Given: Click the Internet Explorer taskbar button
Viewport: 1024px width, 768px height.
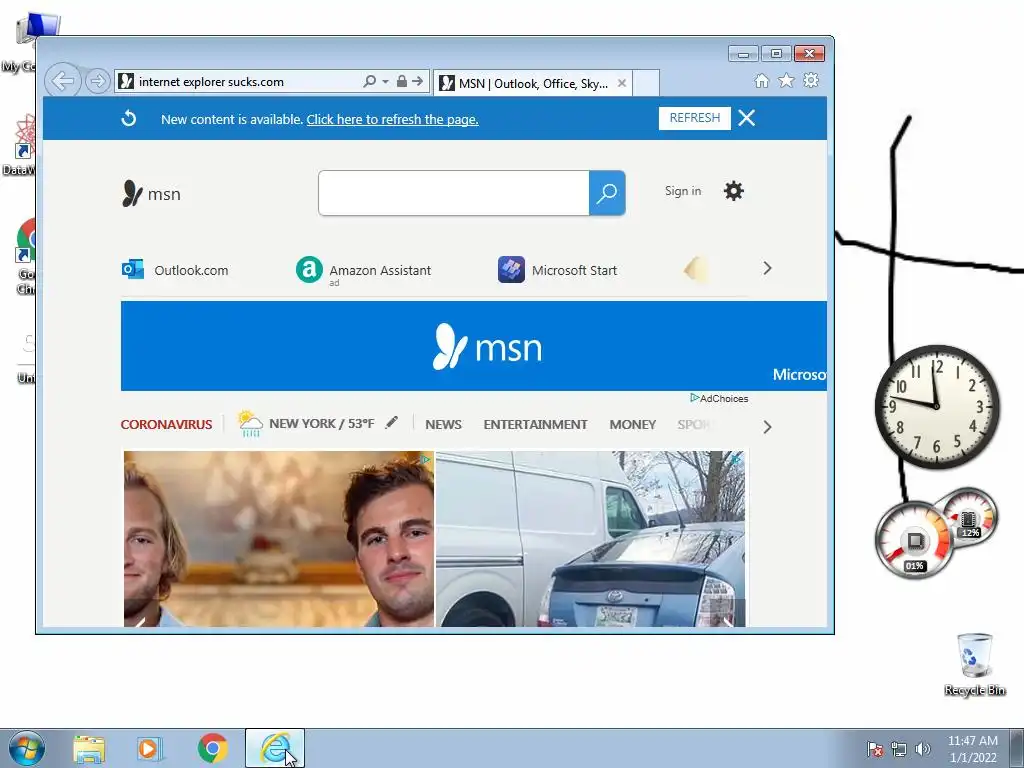Looking at the screenshot, I should (274, 748).
